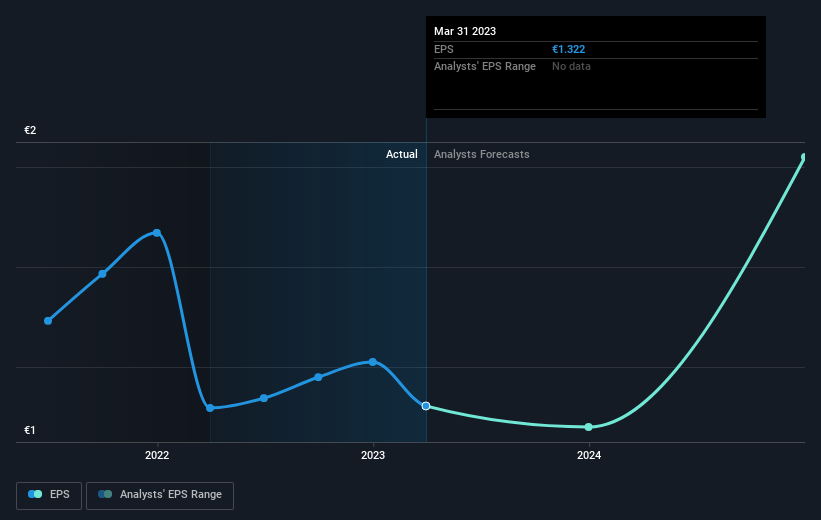Click the Mar 31 2023 tooltip date

pyautogui.click(x=465, y=31)
